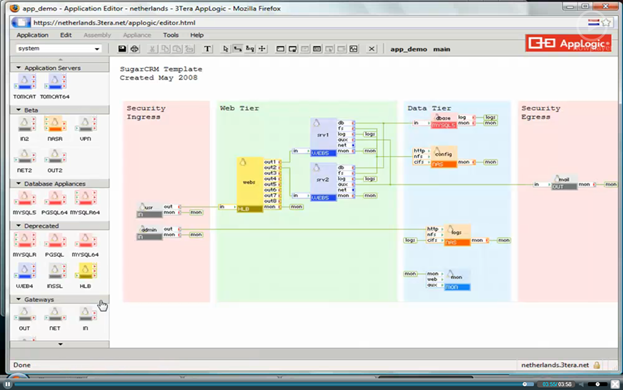Select the Text annotation tool
The image size is (623, 390).
pos(207,49)
